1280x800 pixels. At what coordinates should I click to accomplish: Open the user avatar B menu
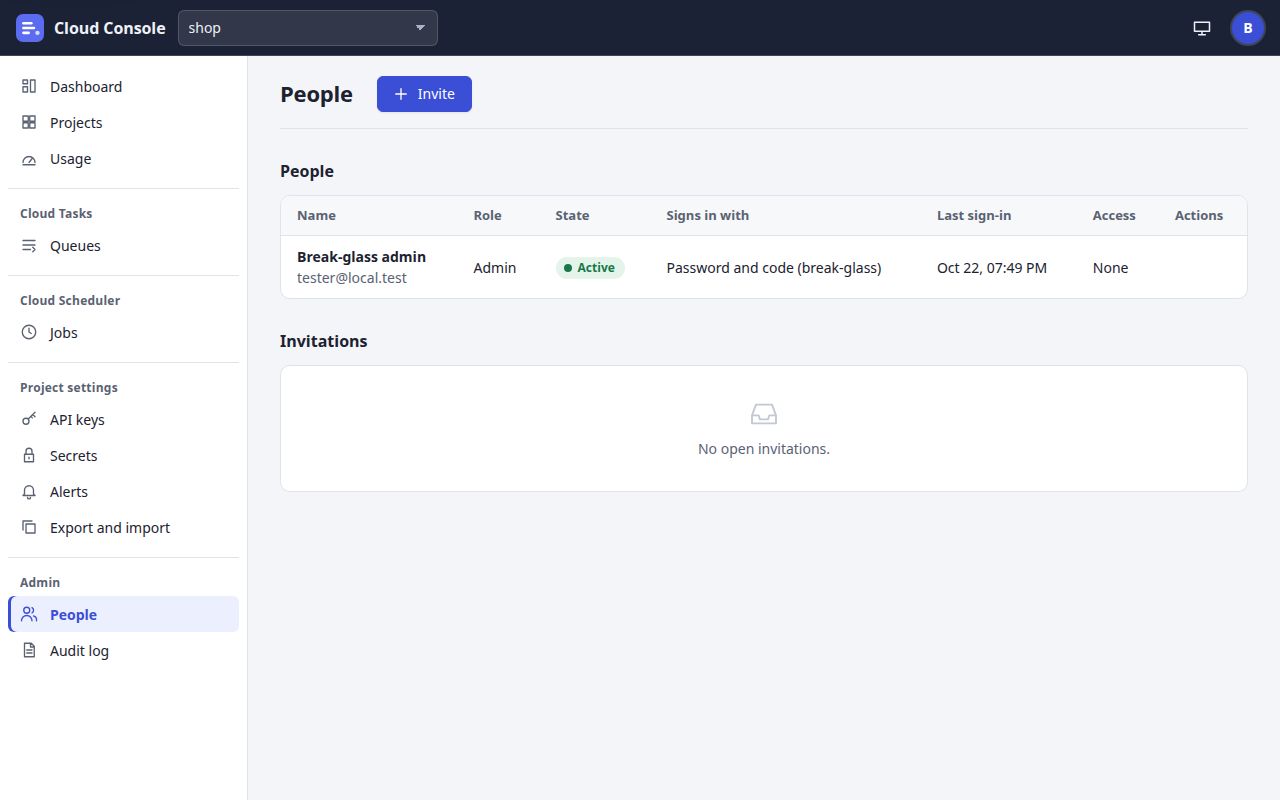1248,28
